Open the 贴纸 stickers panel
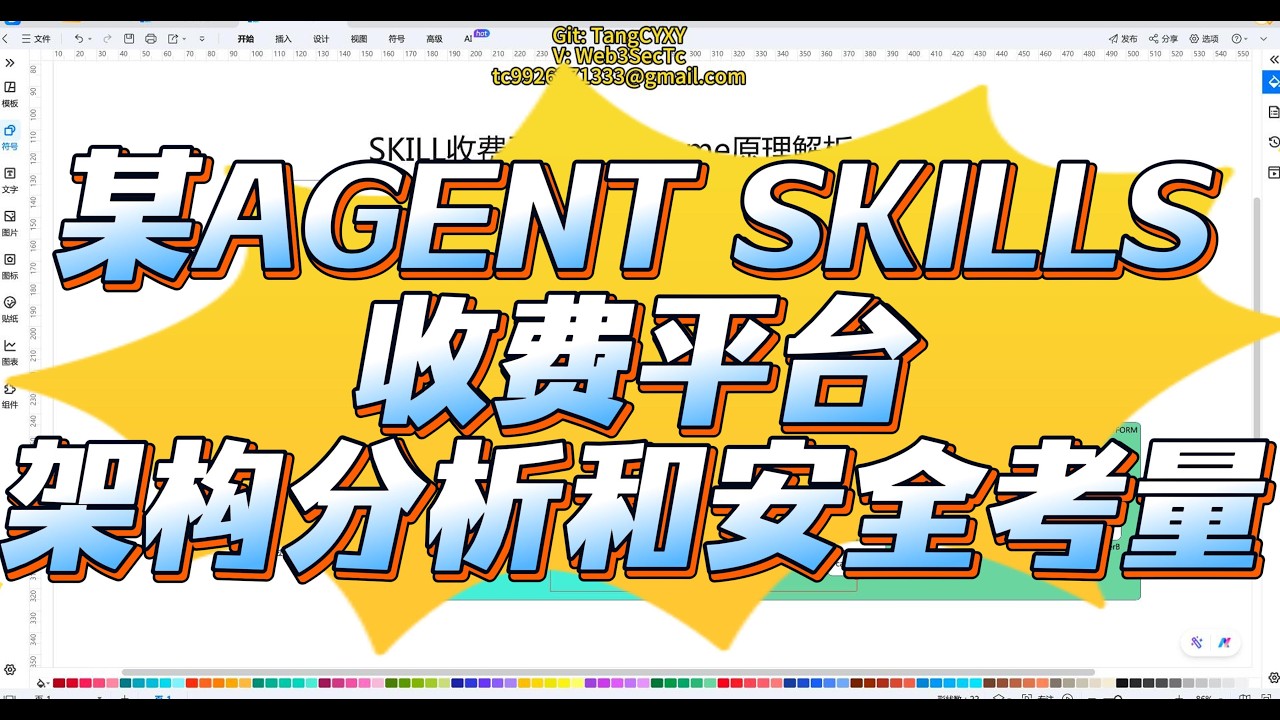Viewport: 1280px width, 720px height. click(x=10, y=308)
